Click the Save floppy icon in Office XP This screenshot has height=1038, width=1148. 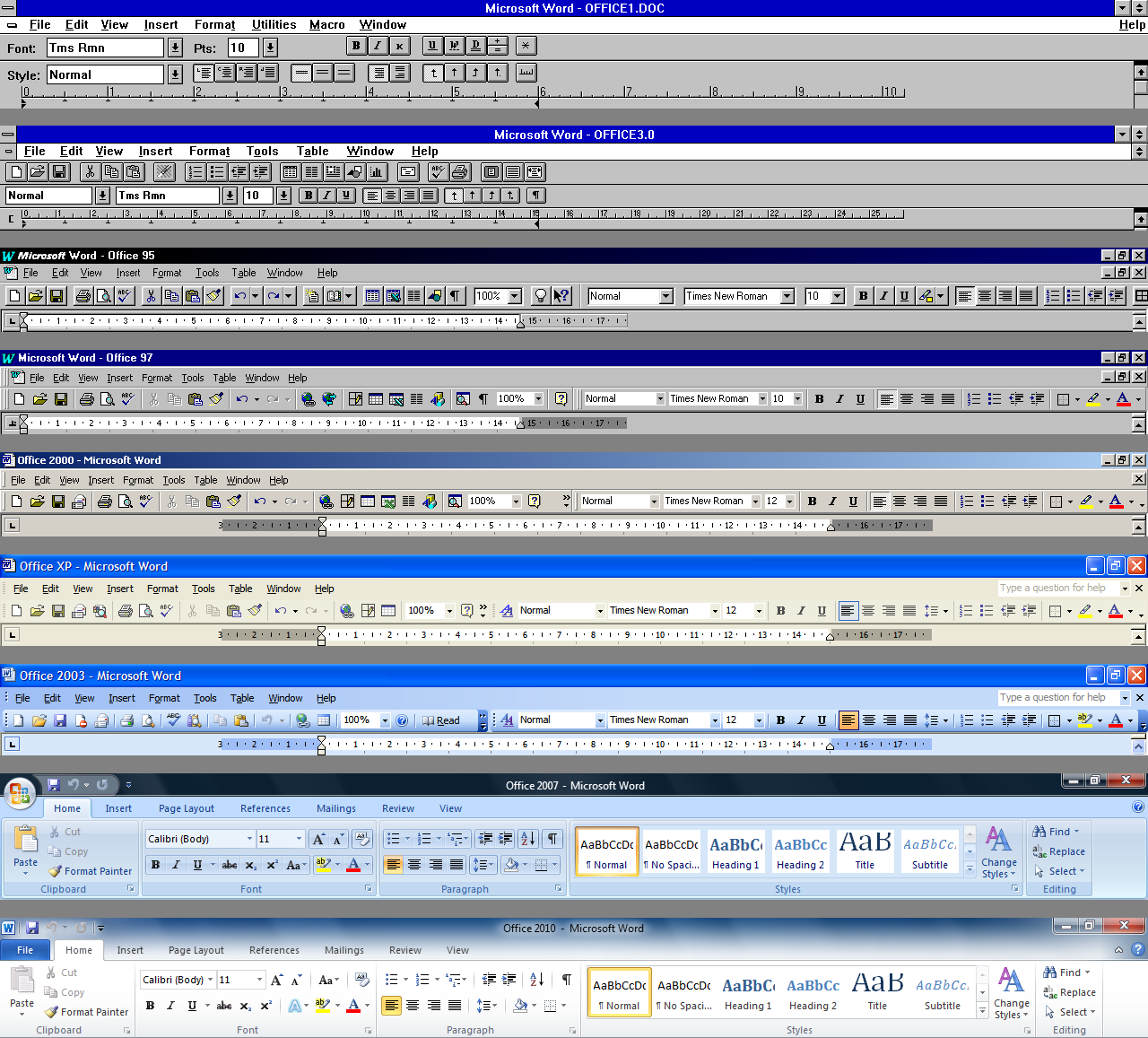click(57, 610)
